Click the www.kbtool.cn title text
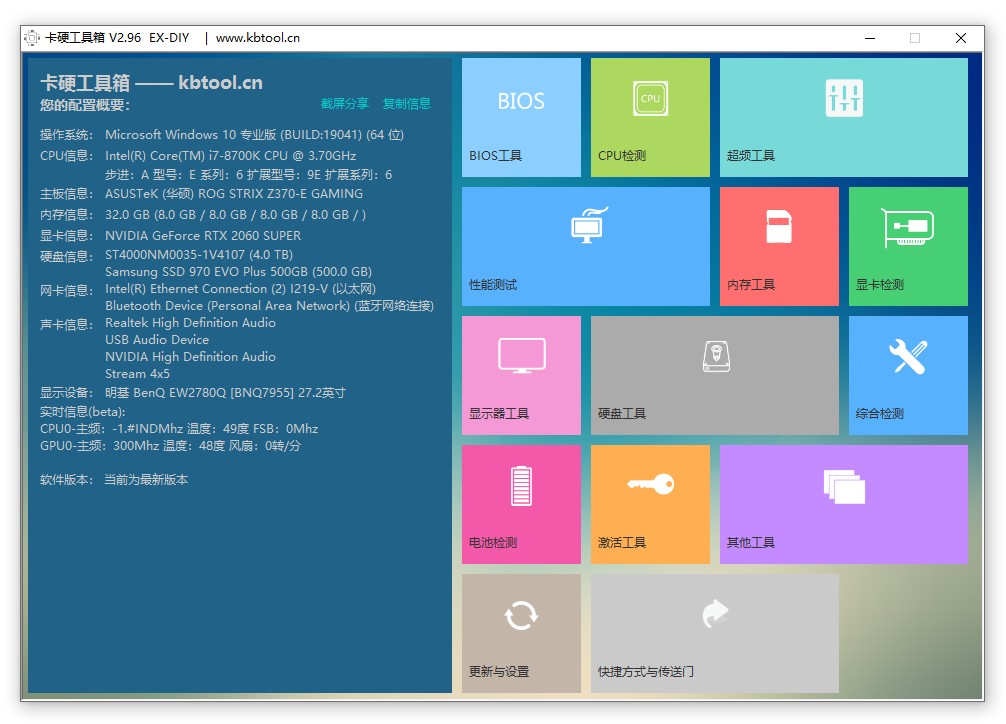The image size is (1006, 724). (x=257, y=38)
